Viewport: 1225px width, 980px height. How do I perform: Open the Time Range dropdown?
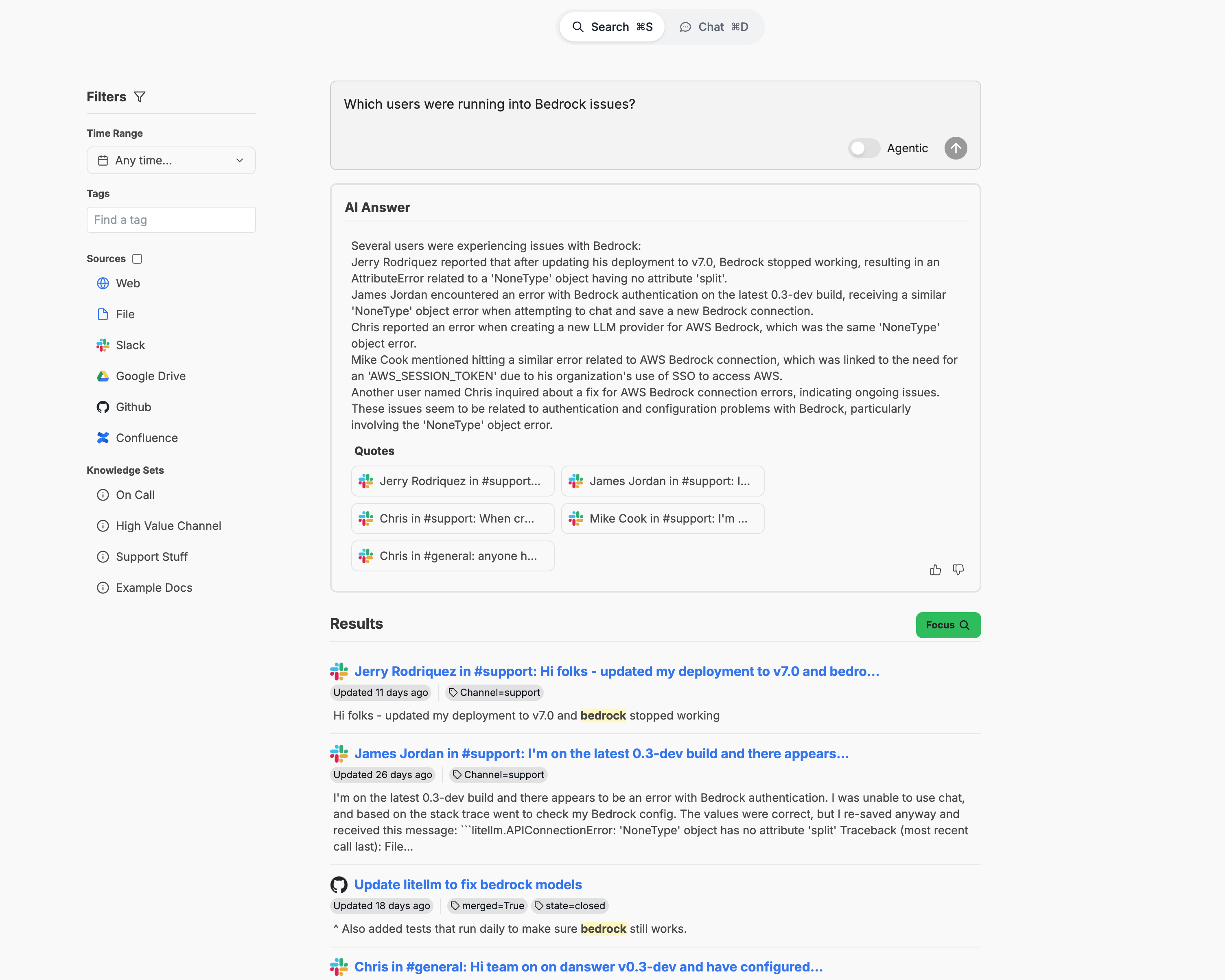pyautogui.click(x=171, y=160)
